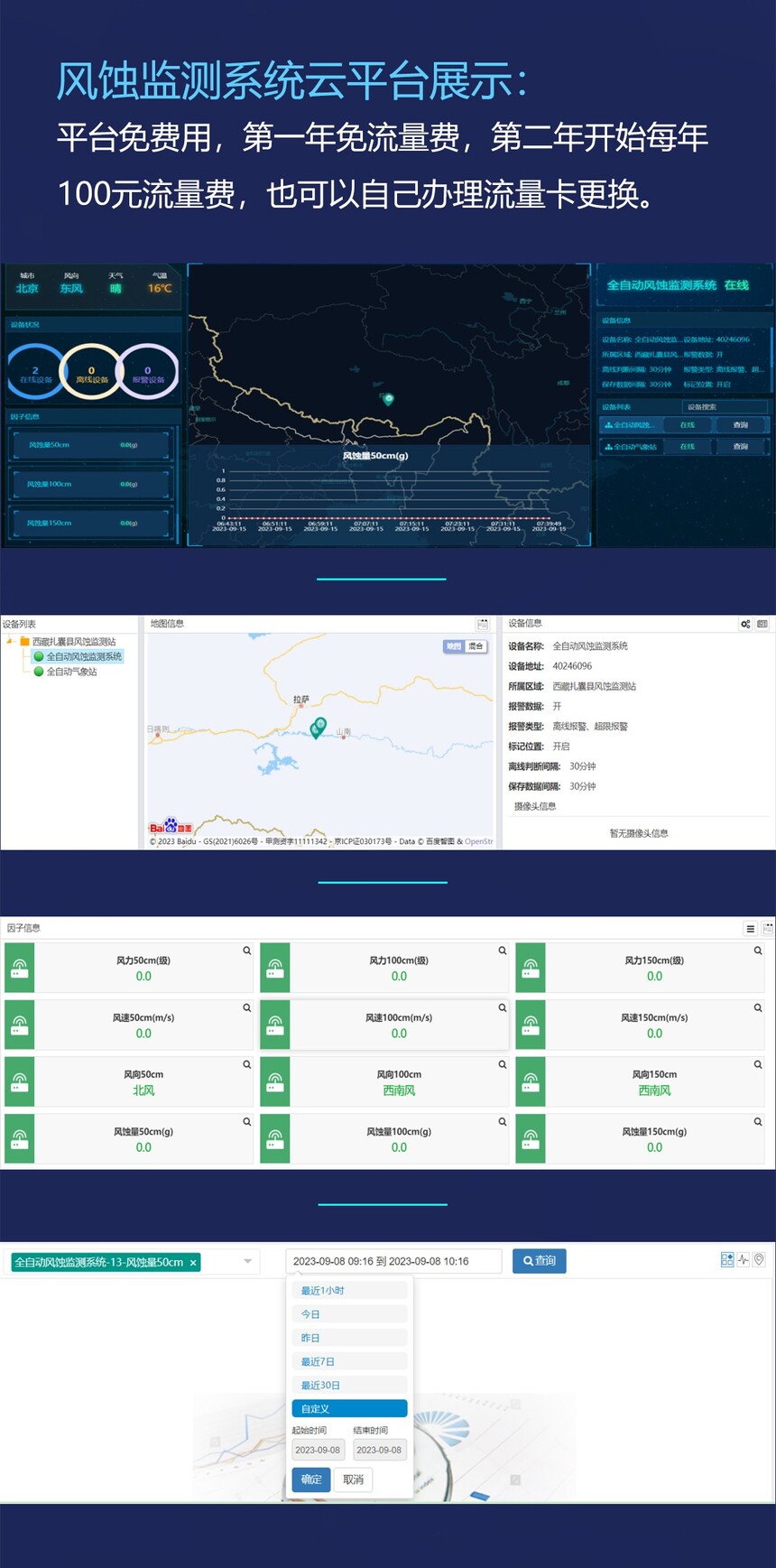Choose 最近30日 time range

pyautogui.click(x=349, y=1384)
